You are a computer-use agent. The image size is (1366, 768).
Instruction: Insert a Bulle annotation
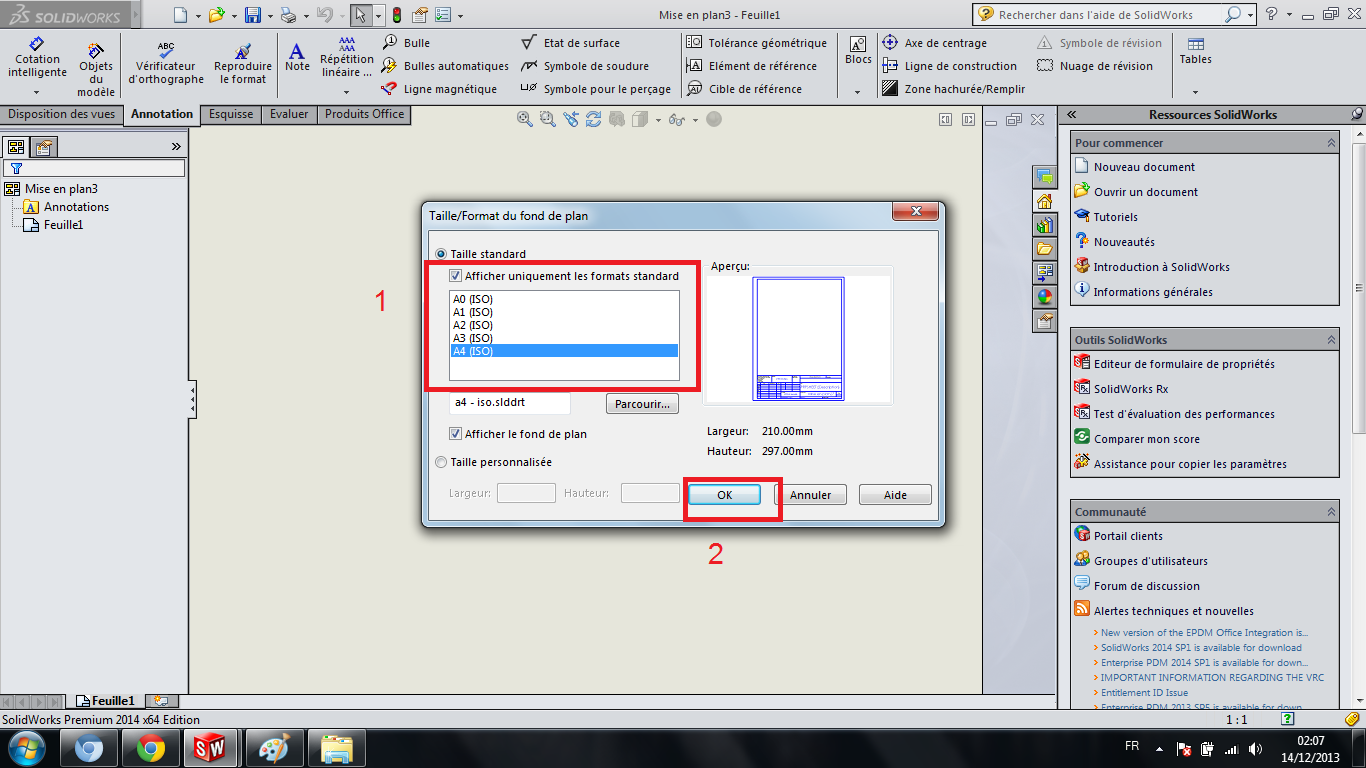coord(415,42)
